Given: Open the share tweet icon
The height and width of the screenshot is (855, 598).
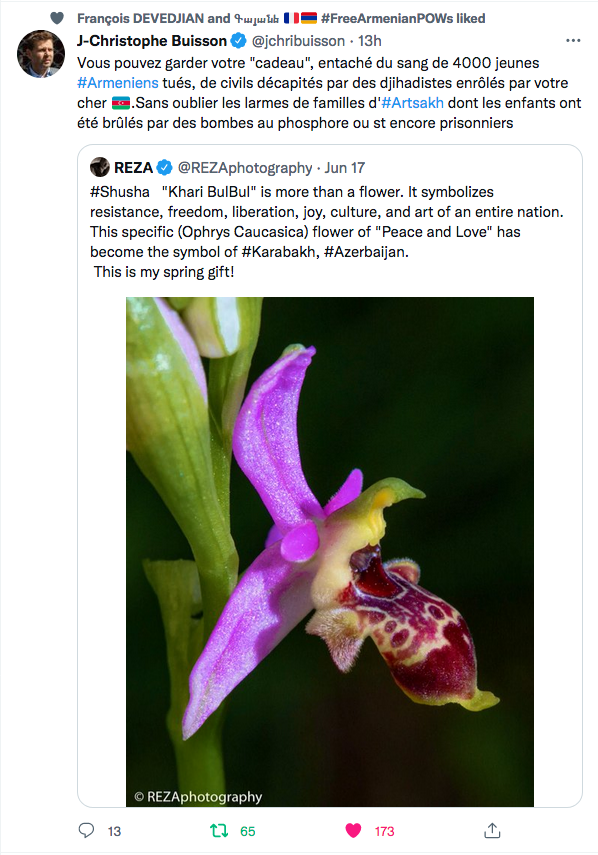Looking at the screenshot, I should tap(492, 830).
